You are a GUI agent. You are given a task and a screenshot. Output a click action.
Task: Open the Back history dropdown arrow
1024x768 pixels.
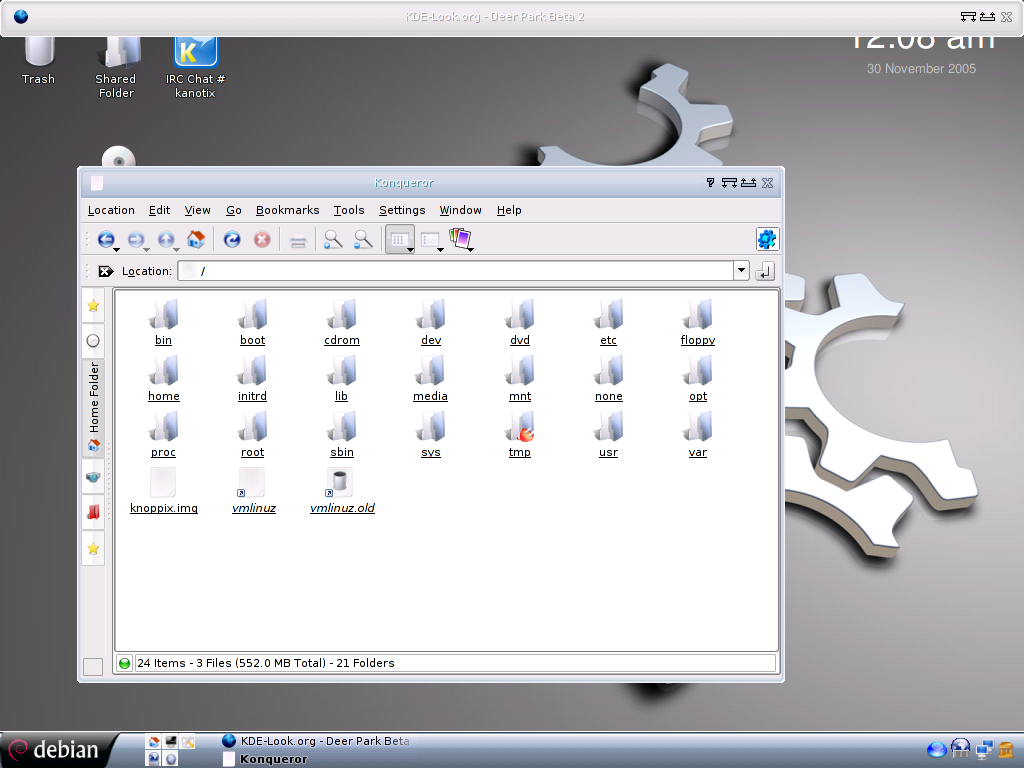coord(116,249)
